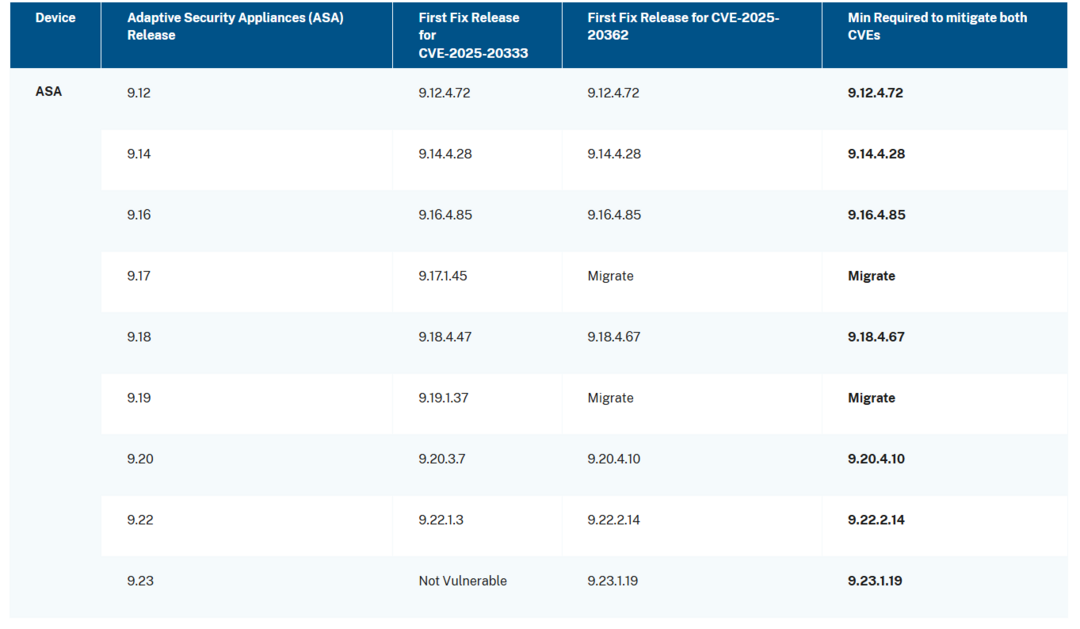Click the 9.17.1.45 fix release value

click(443, 276)
